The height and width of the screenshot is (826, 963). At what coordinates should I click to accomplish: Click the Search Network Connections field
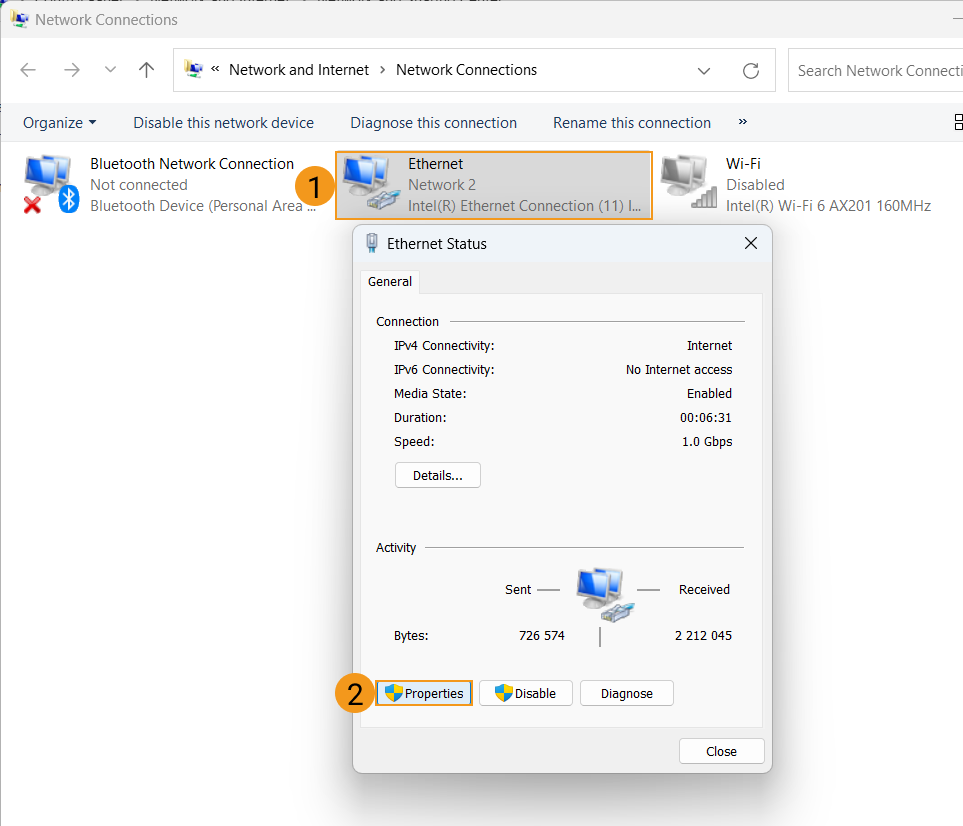coord(876,71)
